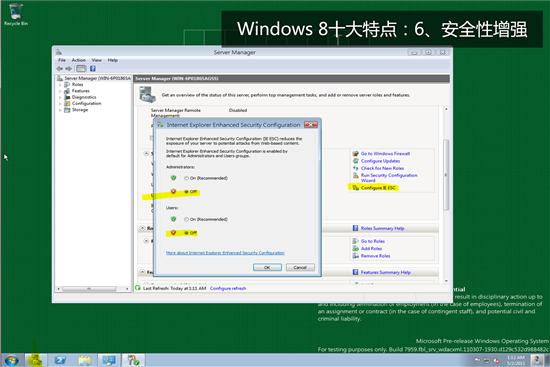This screenshot has height=367, width=550.
Task: Open the Recycle Bin desktop icon
Action: tap(15, 15)
